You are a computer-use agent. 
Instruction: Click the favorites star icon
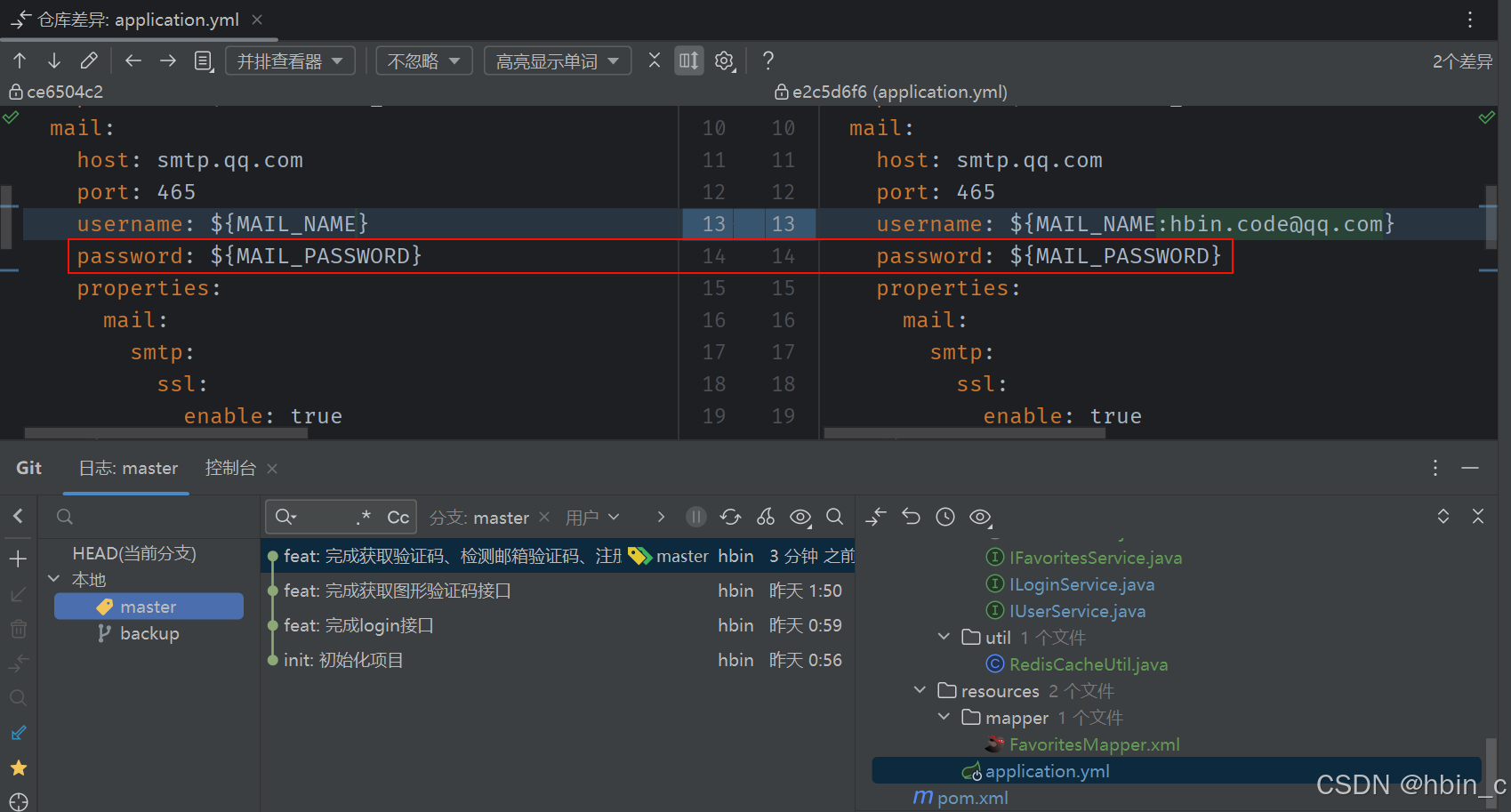coord(18,768)
